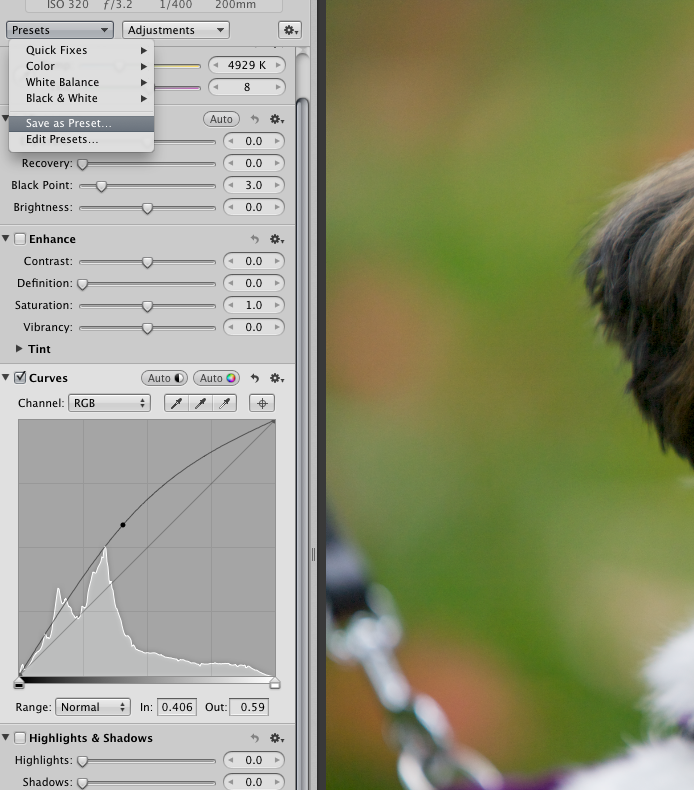The width and height of the screenshot is (694, 790).
Task: Click the Definition slider handle
Action: [82, 284]
